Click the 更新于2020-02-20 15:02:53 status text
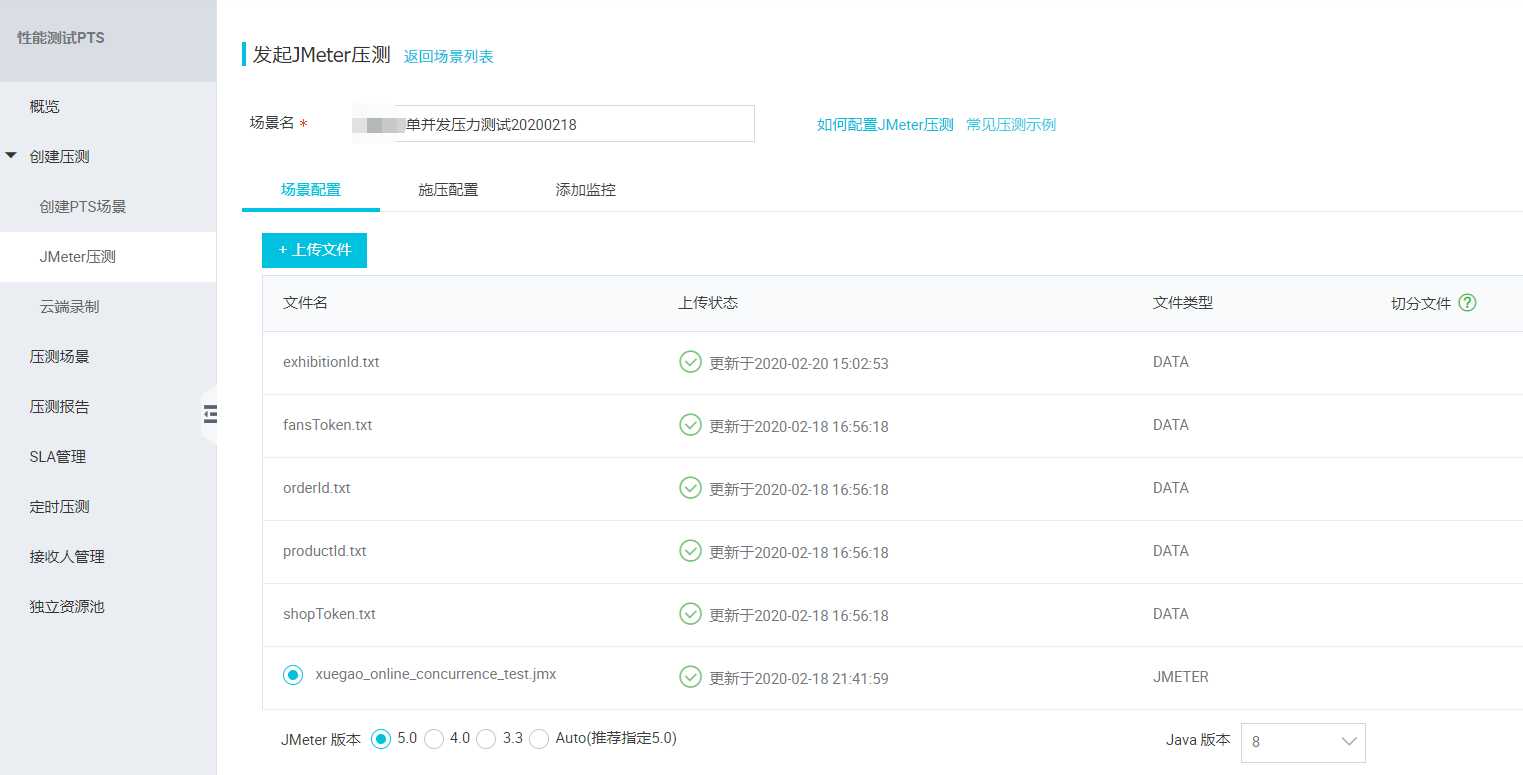1523x775 pixels. click(x=799, y=364)
